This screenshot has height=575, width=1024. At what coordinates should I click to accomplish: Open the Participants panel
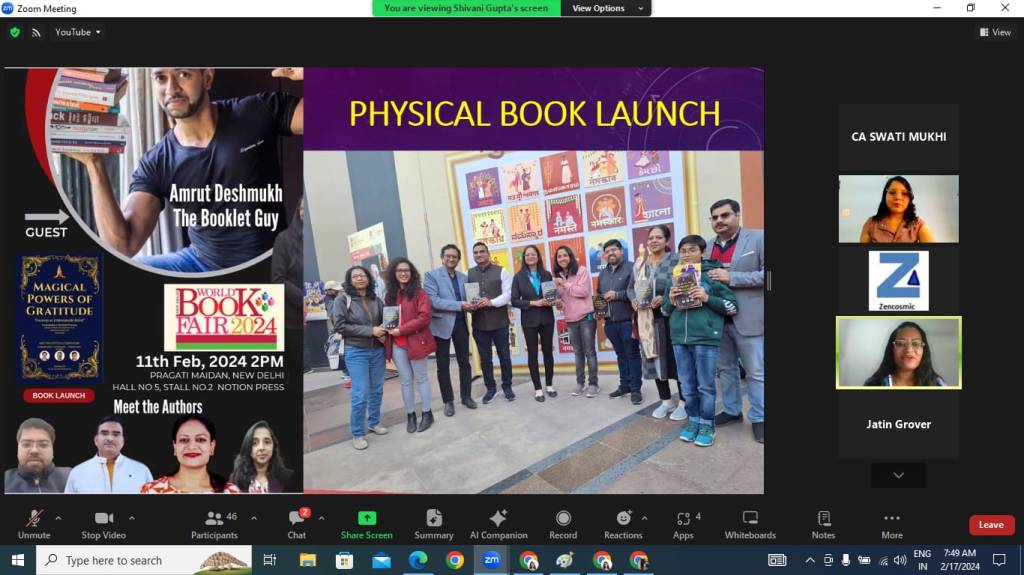pyautogui.click(x=214, y=524)
